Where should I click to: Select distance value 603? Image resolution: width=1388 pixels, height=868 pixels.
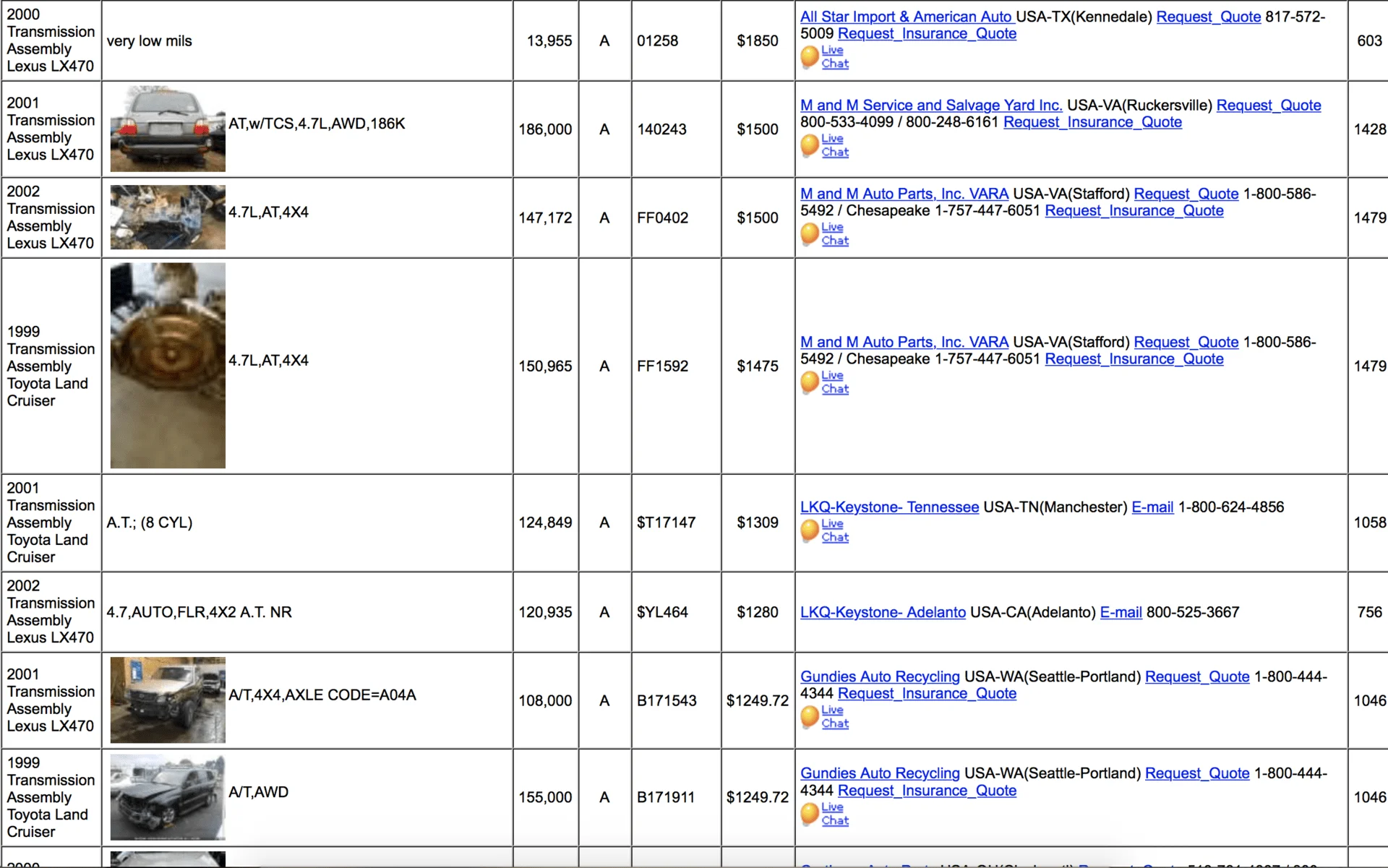tap(1369, 40)
